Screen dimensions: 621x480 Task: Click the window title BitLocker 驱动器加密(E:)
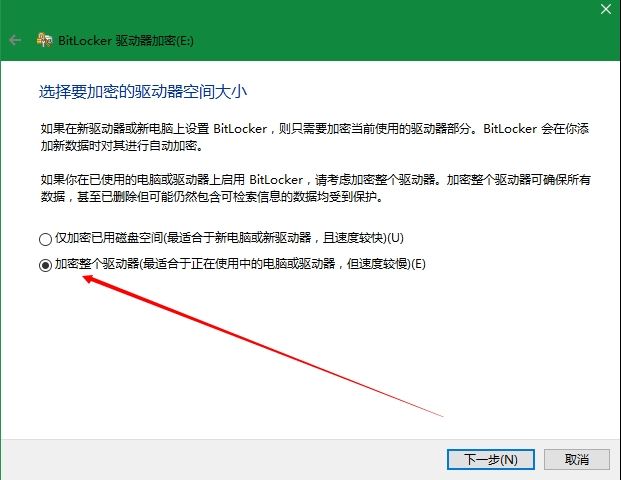click(x=126, y=40)
